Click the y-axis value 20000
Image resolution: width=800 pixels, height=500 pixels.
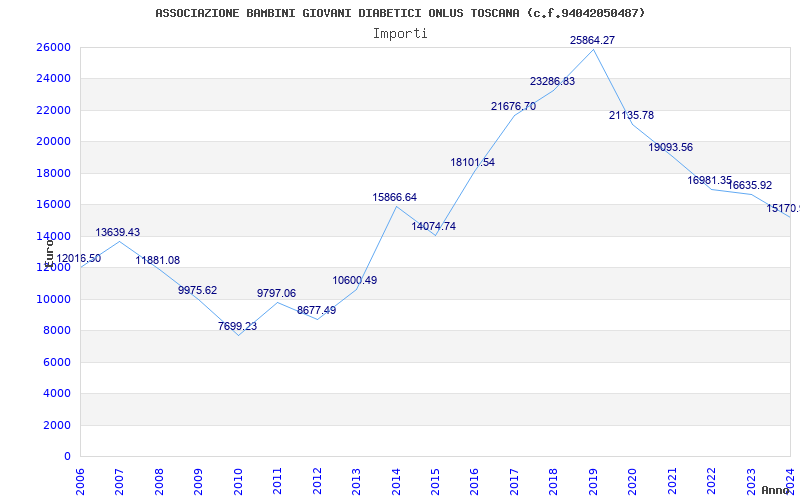[53, 141]
